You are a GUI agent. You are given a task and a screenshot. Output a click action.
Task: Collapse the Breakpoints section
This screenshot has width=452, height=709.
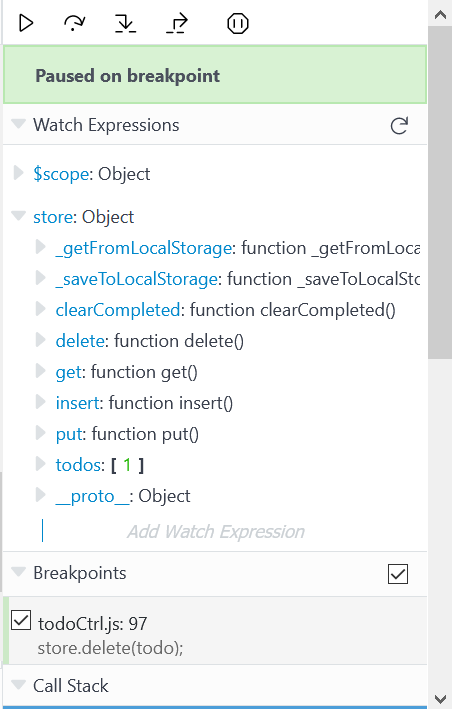19,572
